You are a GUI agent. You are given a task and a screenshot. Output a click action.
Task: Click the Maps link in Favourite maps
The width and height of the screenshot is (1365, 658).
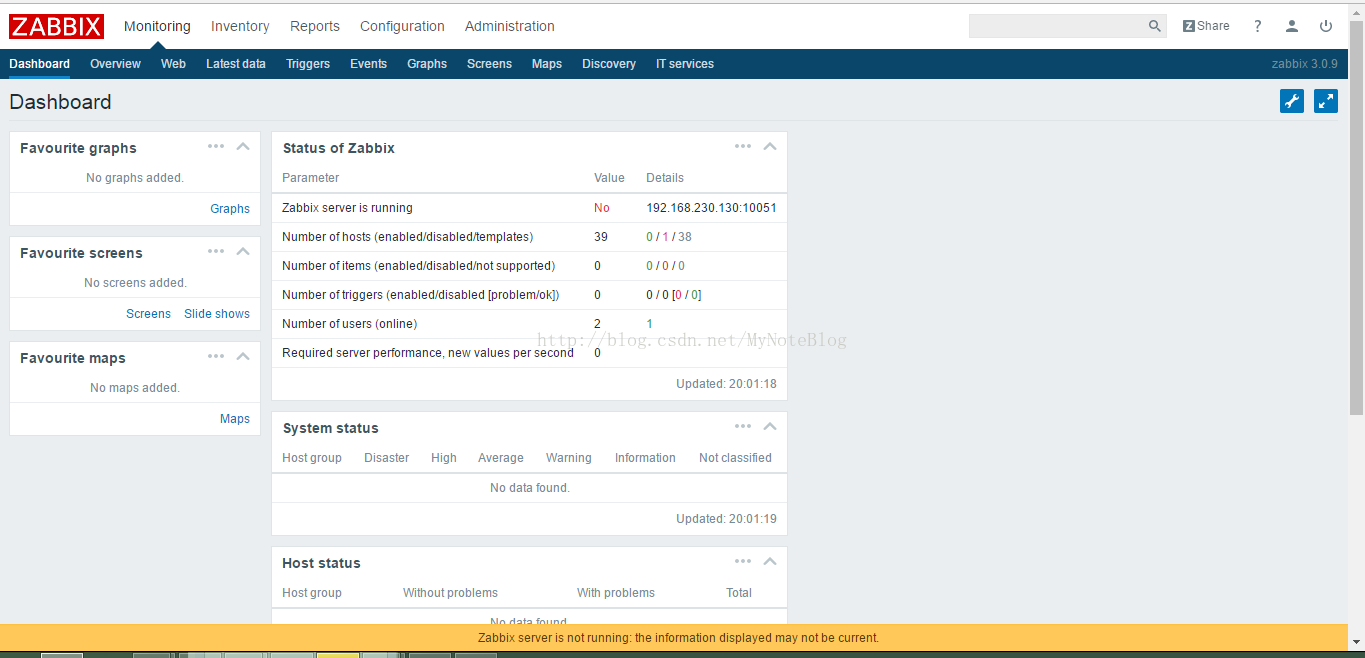coord(235,419)
